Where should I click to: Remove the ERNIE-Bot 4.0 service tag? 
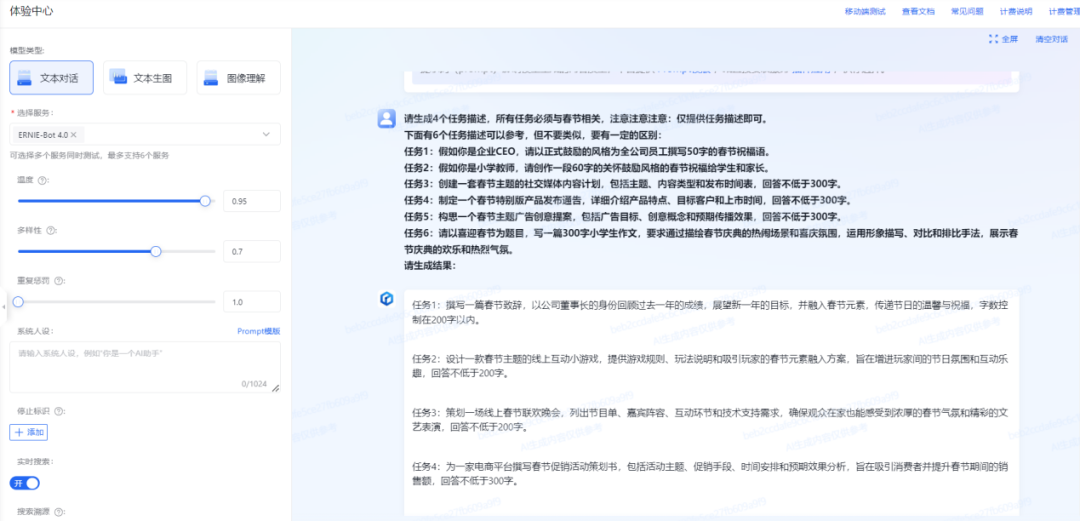coord(73,134)
